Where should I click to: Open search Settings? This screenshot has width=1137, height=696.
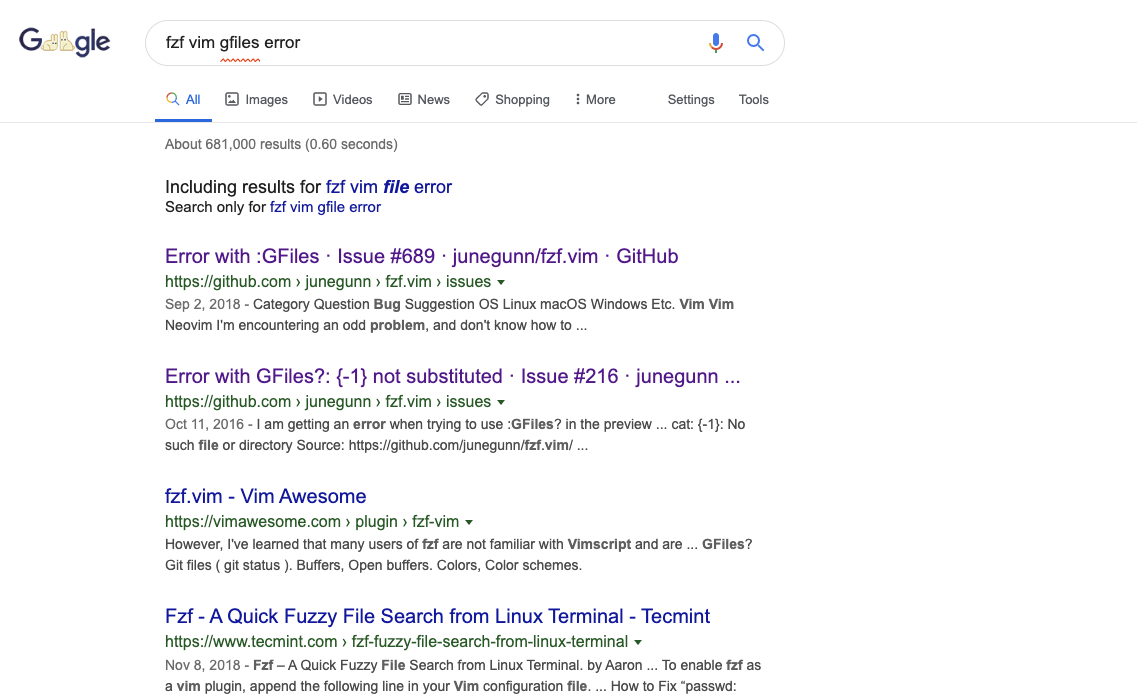[x=690, y=99]
